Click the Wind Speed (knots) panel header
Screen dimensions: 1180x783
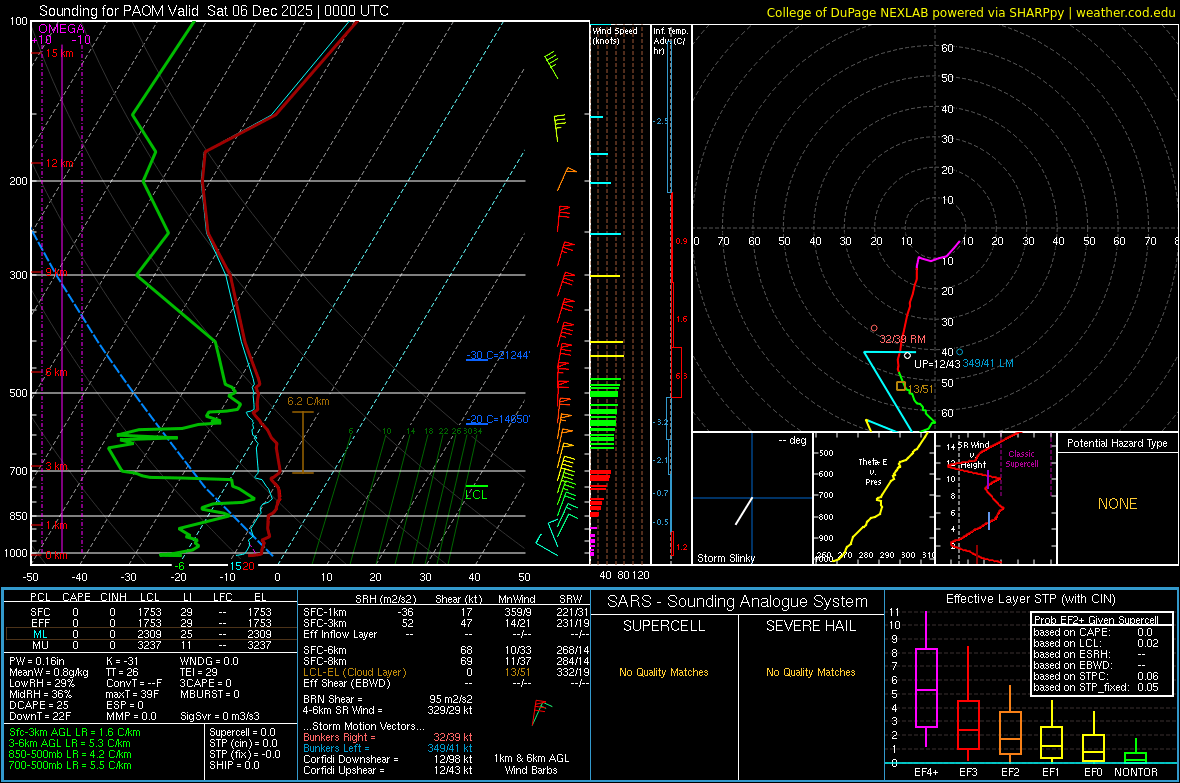614,35
